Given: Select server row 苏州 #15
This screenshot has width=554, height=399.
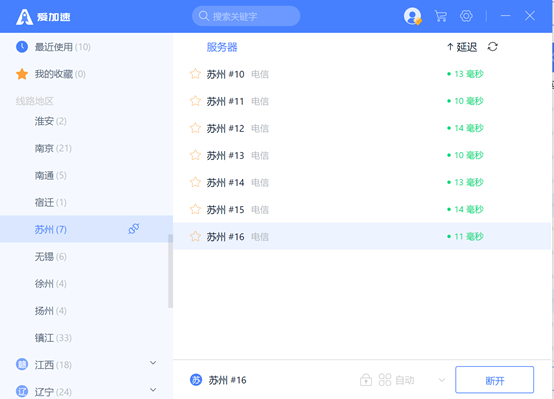Looking at the screenshot, I should tap(362, 209).
